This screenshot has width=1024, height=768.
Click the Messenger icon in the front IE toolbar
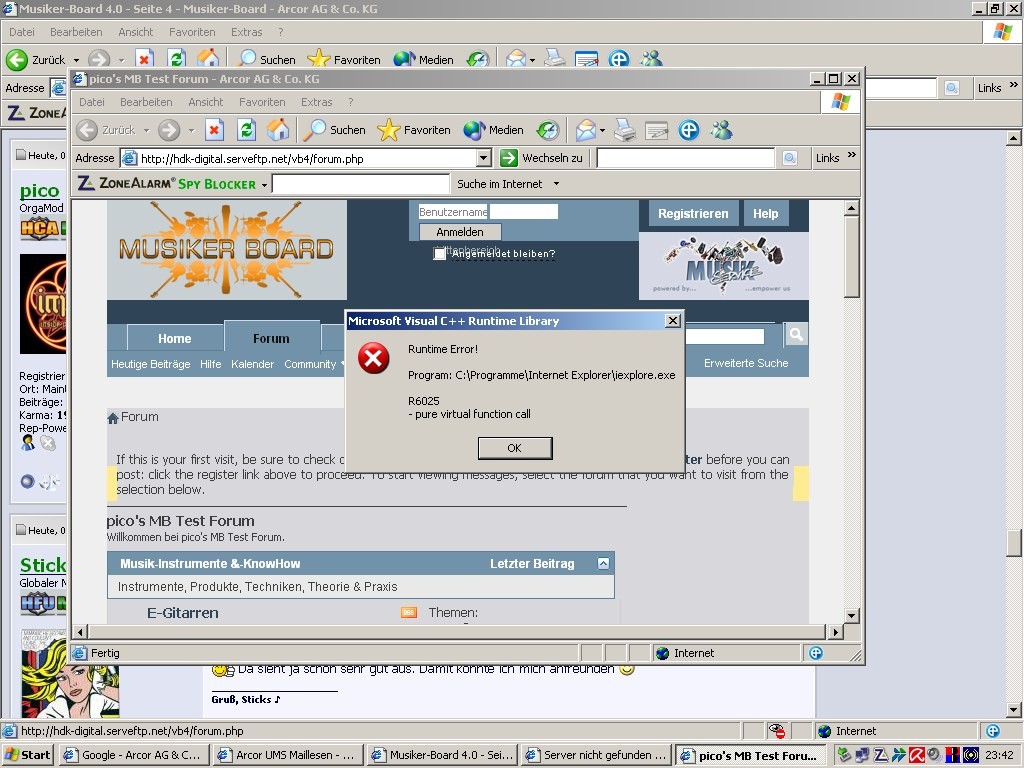(721, 130)
